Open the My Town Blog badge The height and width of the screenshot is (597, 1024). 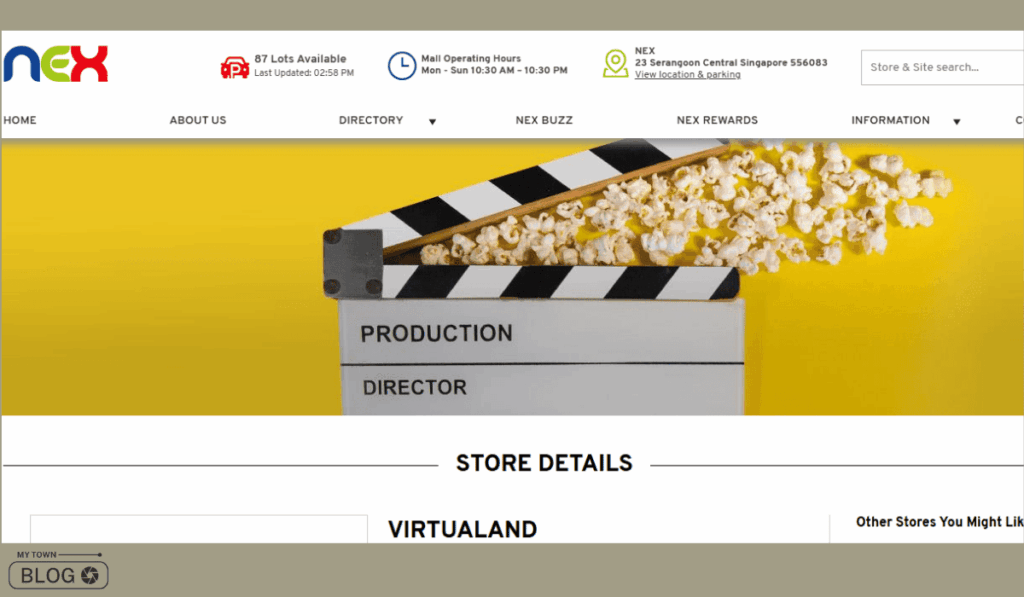coord(58,570)
